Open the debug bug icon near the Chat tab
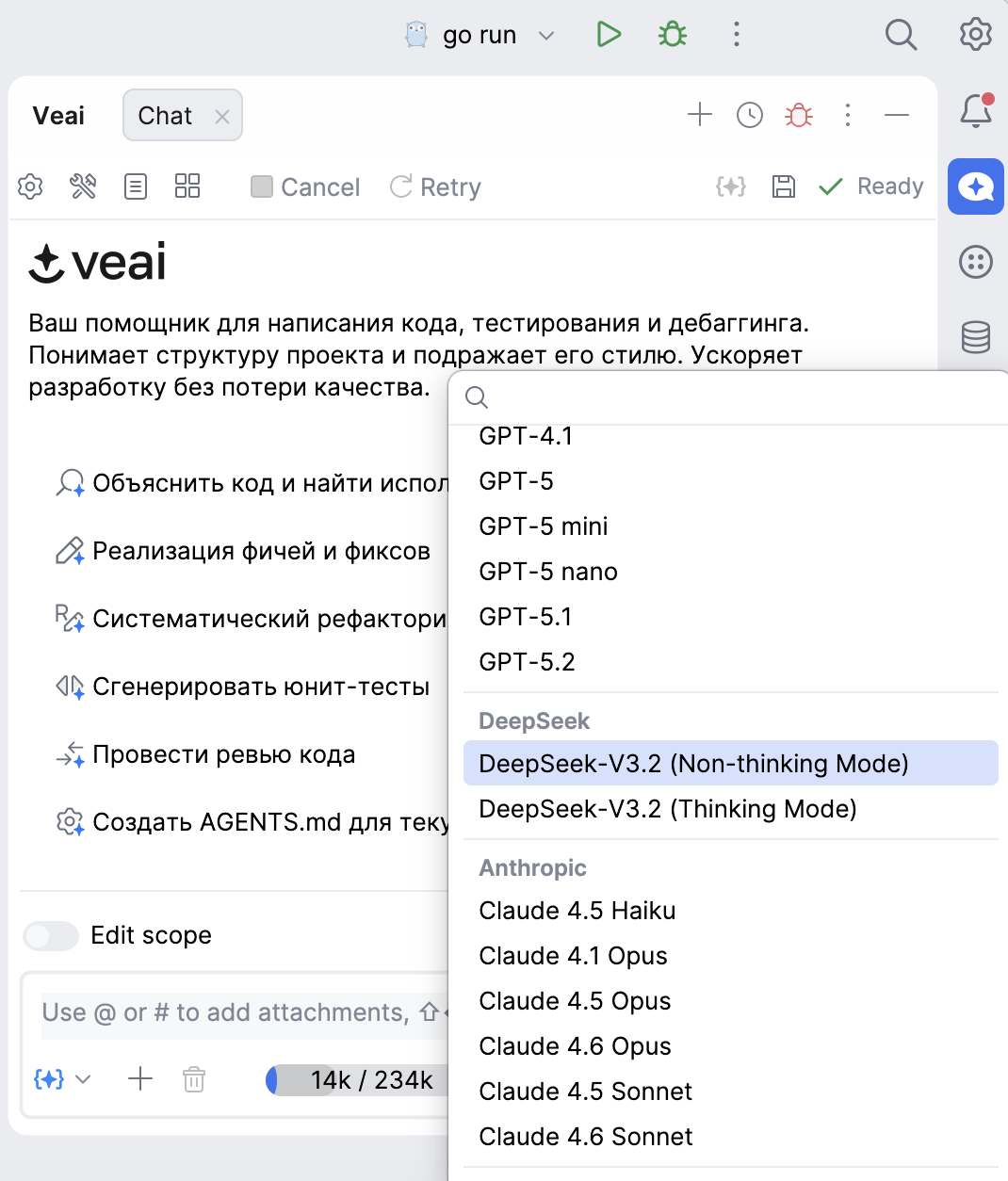 click(798, 115)
